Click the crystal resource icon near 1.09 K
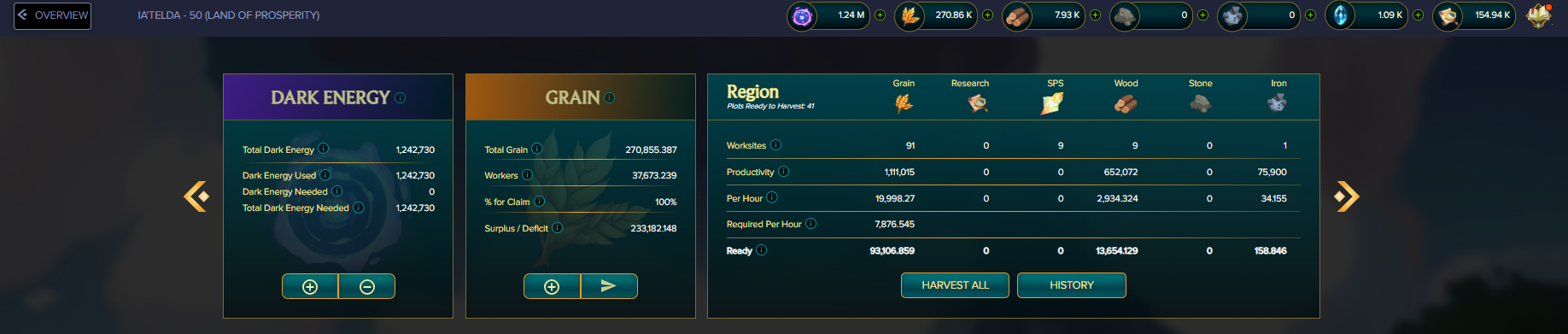The image size is (1568, 334). coord(1340,15)
